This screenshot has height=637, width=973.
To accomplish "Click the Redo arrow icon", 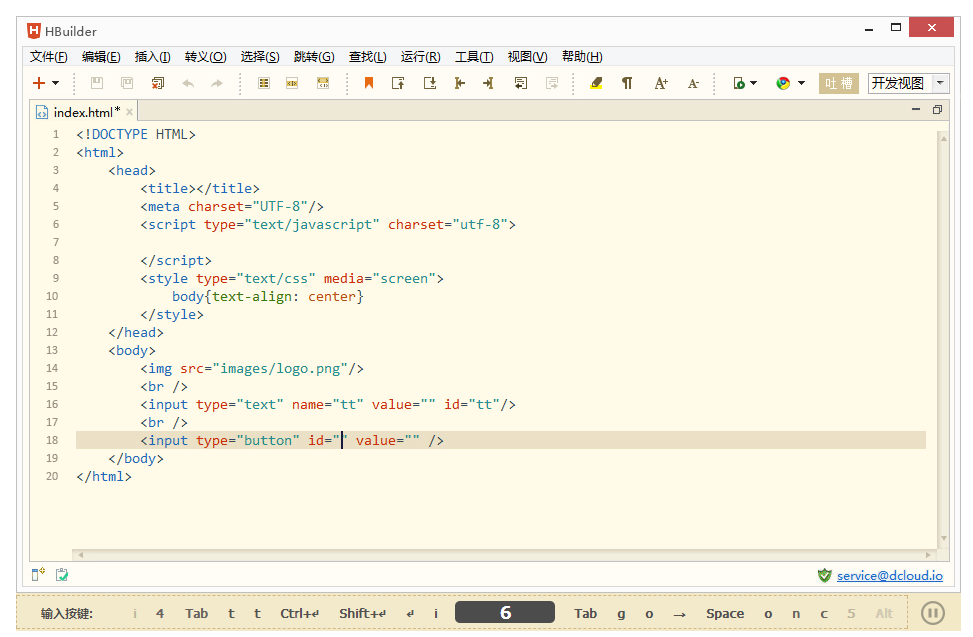I will [x=217, y=83].
